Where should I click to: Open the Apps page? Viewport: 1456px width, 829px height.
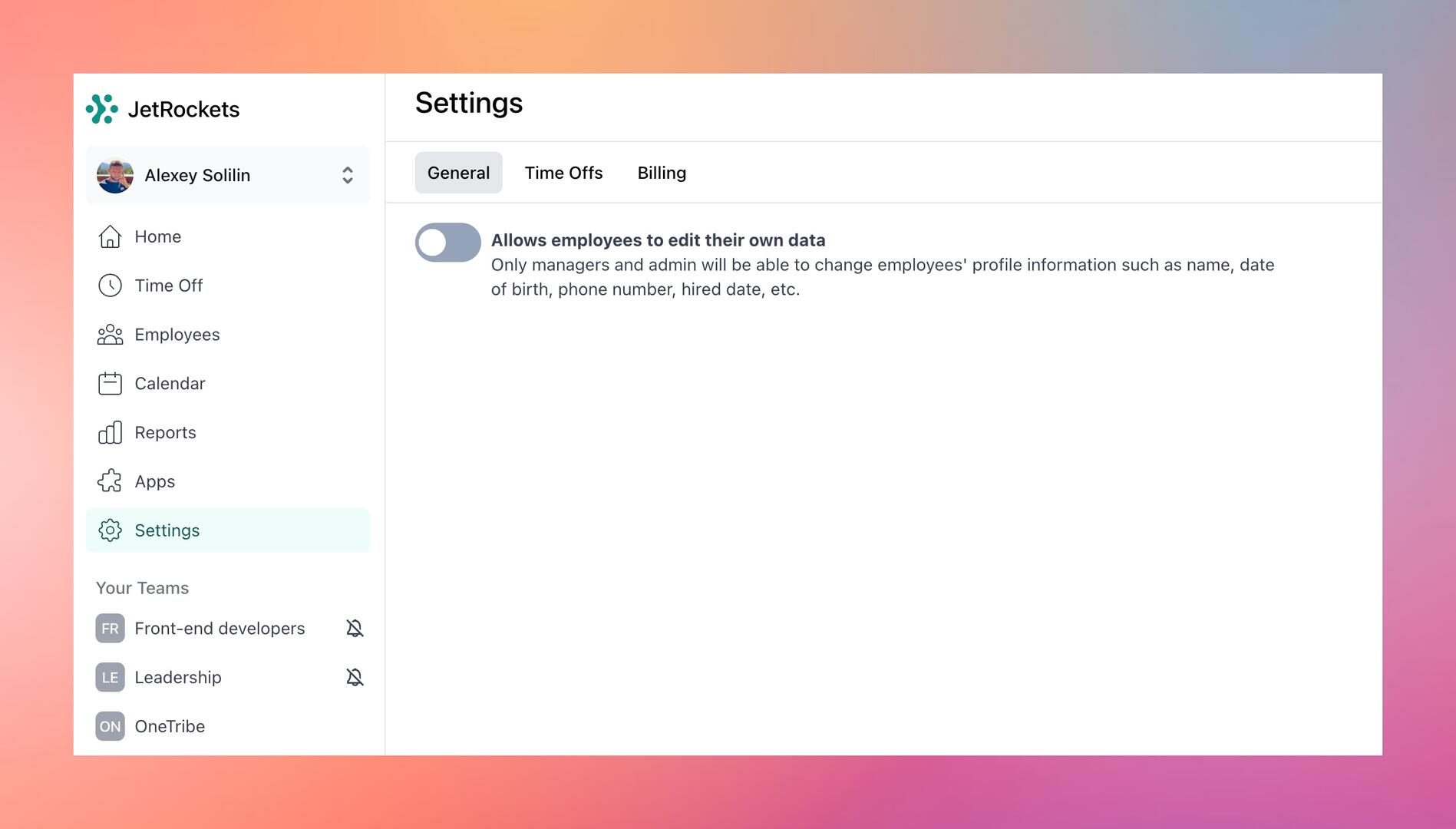coord(228,481)
